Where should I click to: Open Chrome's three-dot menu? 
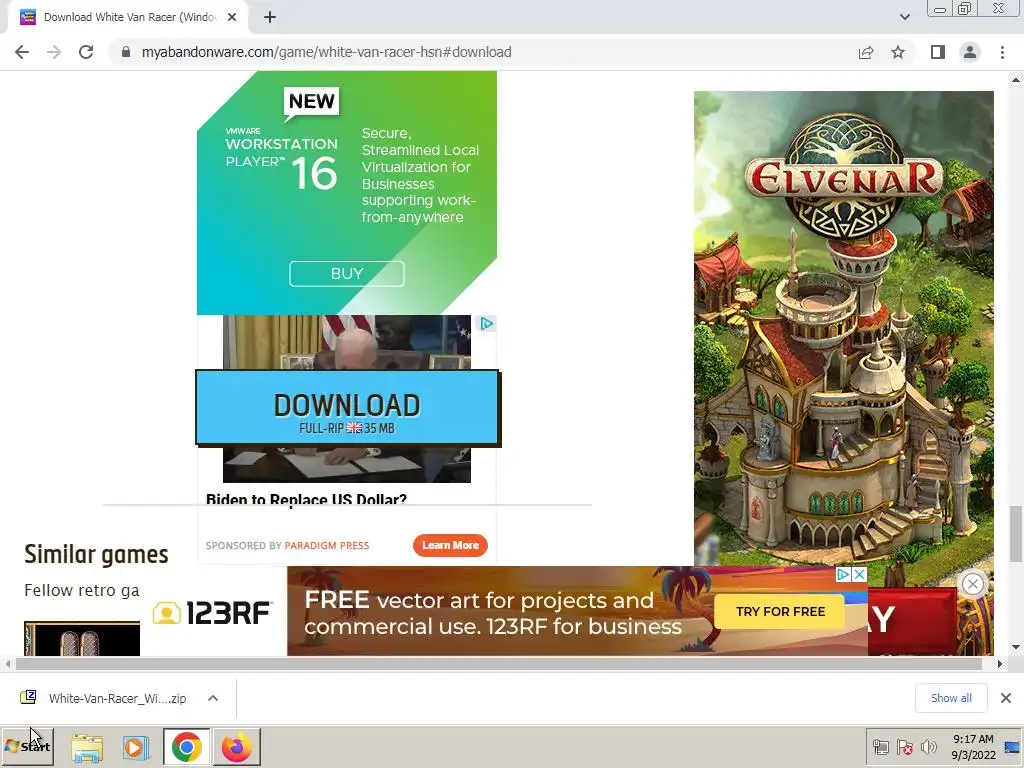point(1002,52)
